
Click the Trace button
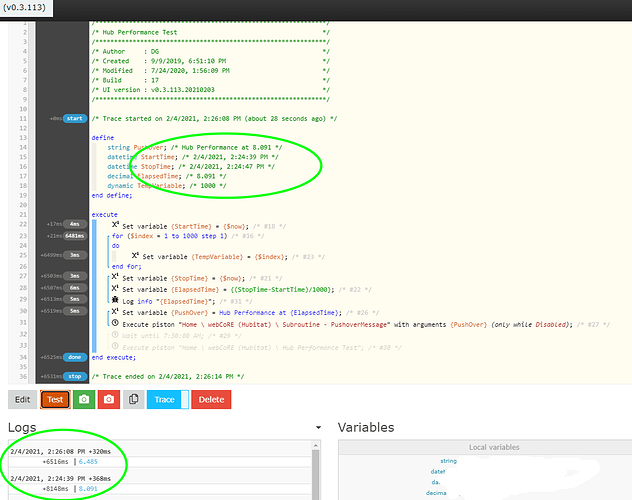click(x=164, y=399)
